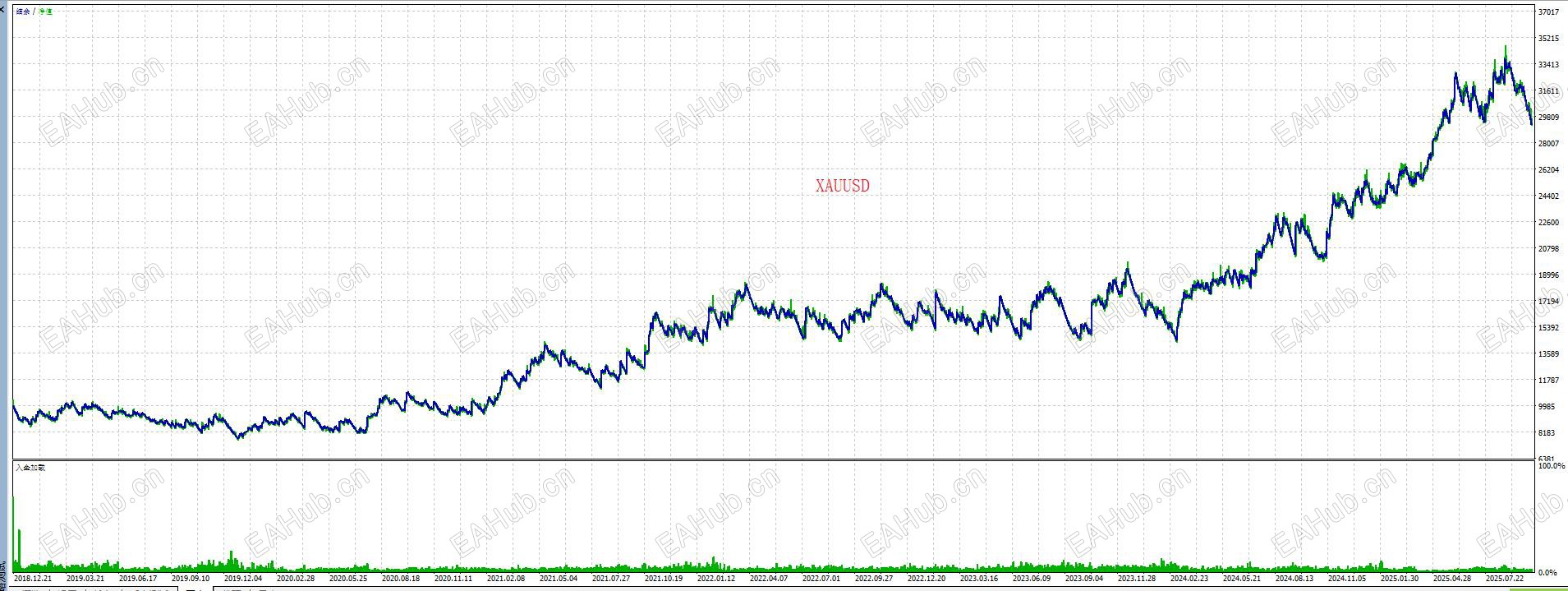The height and width of the screenshot is (591, 1568).
Task: Click the 2022.12.20 date label
Action: pyautogui.click(x=927, y=579)
